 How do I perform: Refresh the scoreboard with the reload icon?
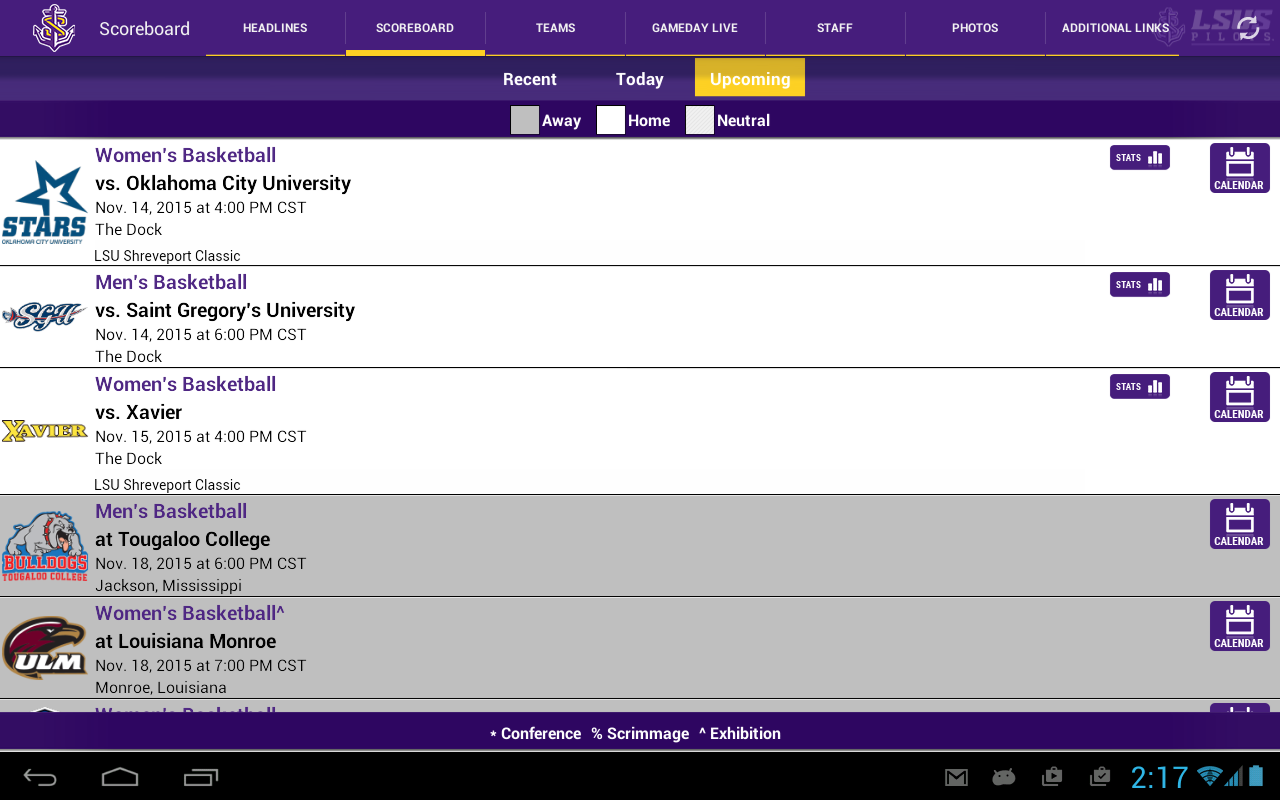[x=1248, y=28]
